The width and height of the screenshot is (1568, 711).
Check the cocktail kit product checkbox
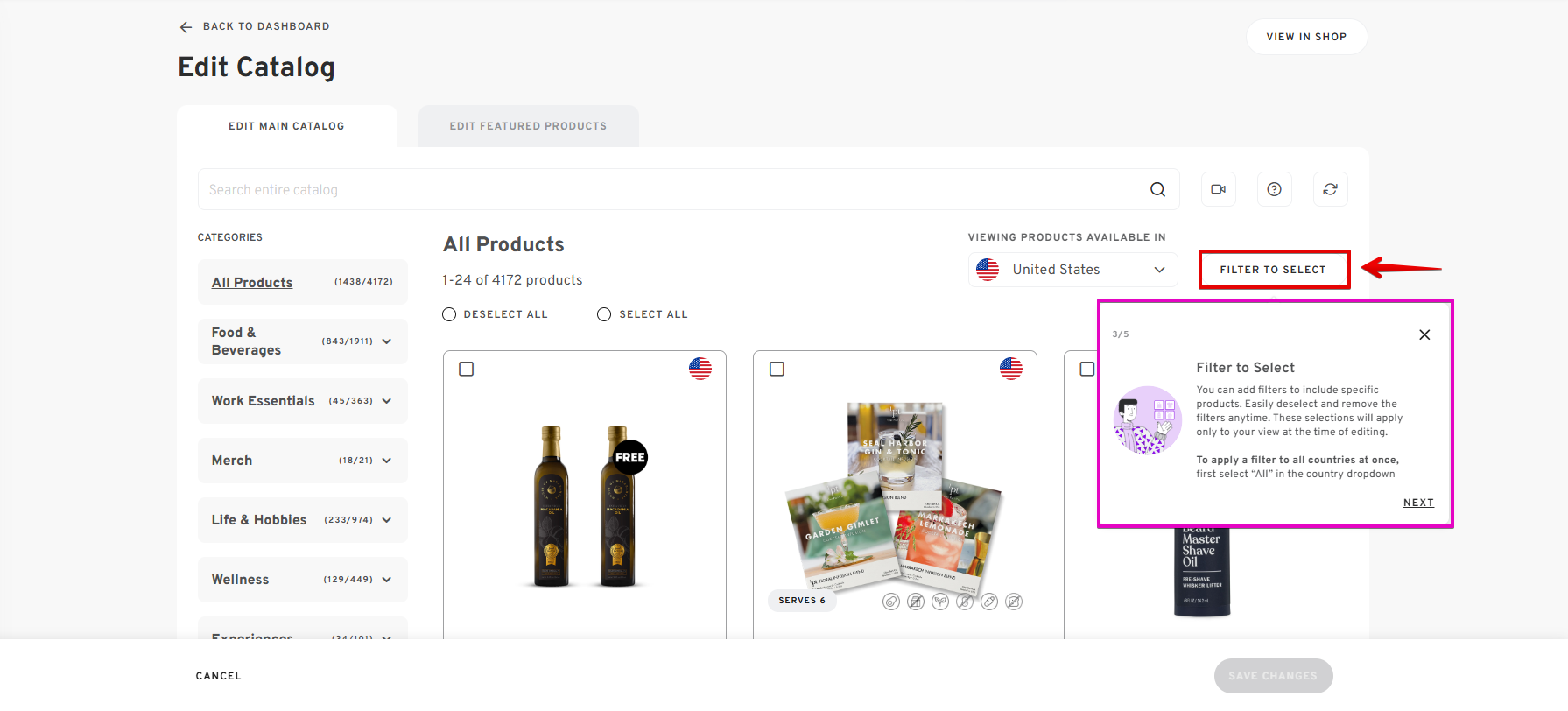pyautogui.click(x=777, y=370)
